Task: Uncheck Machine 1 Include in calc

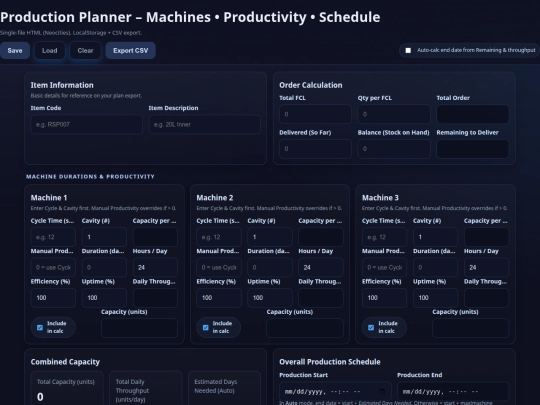Action: click(x=40, y=328)
